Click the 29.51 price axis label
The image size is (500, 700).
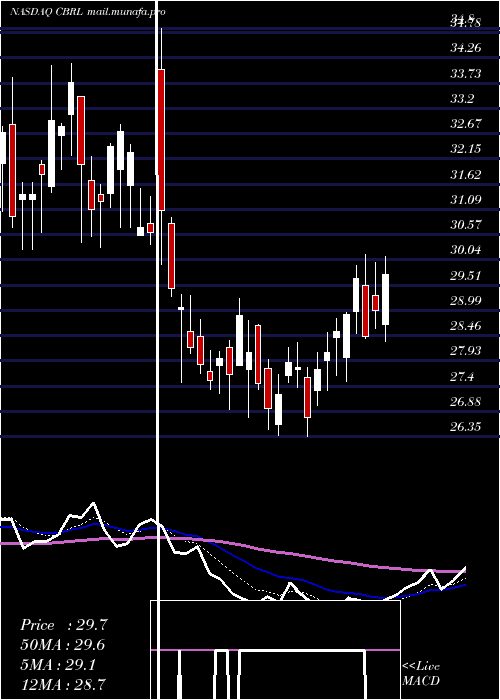pos(466,275)
